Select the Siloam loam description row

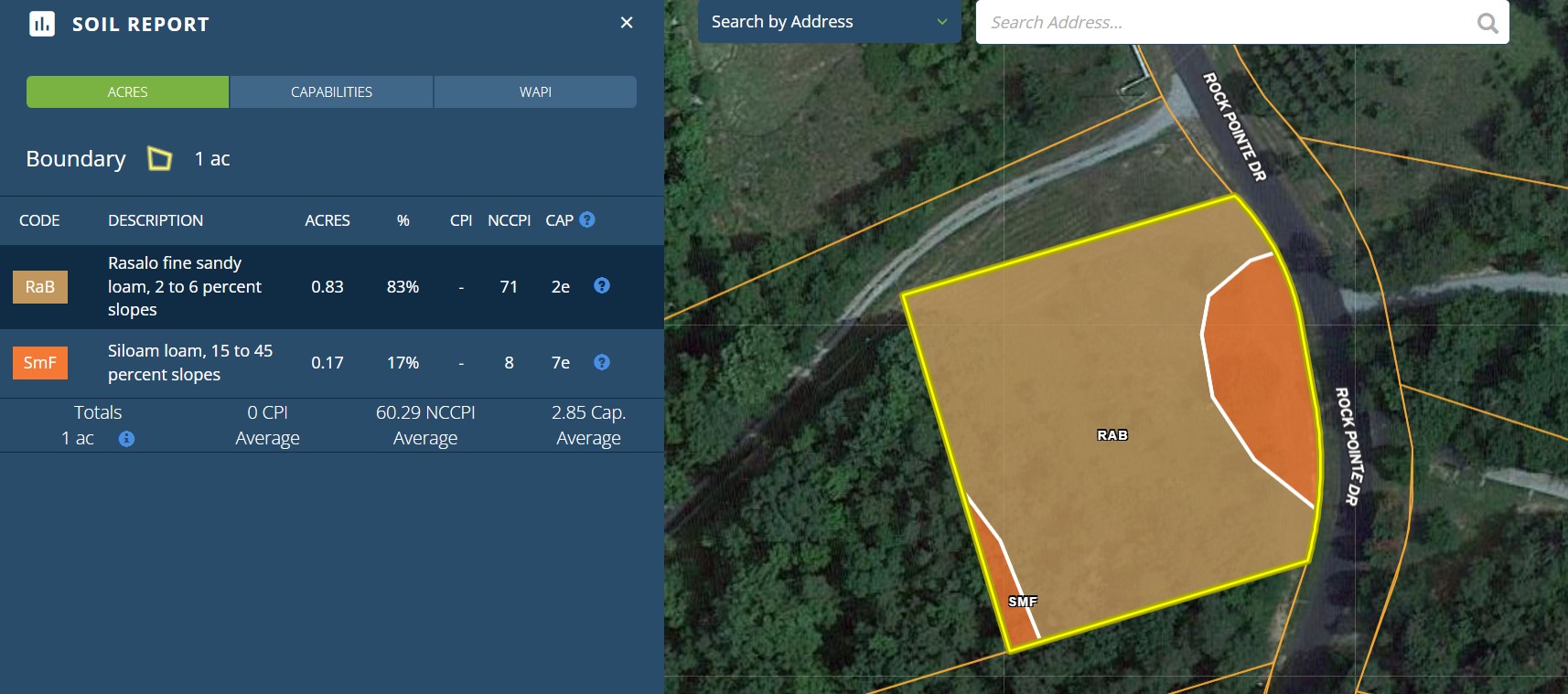click(189, 363)
